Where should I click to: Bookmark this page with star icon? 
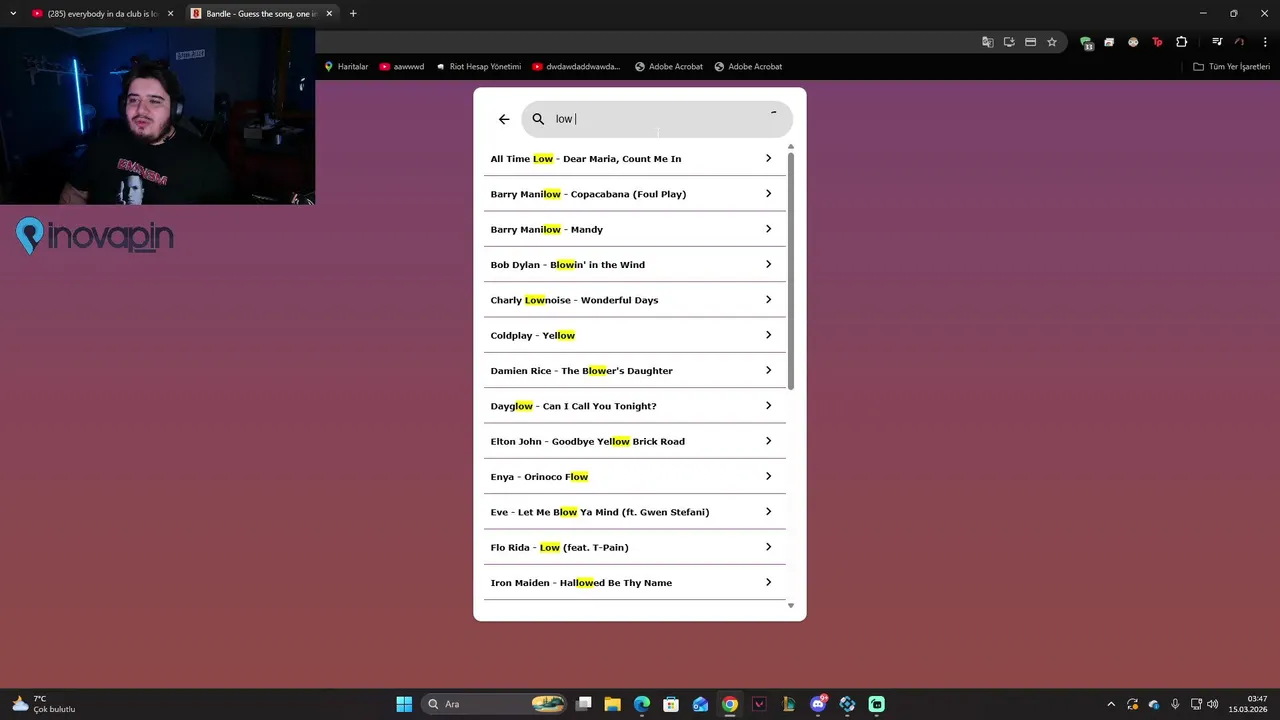1052,42
